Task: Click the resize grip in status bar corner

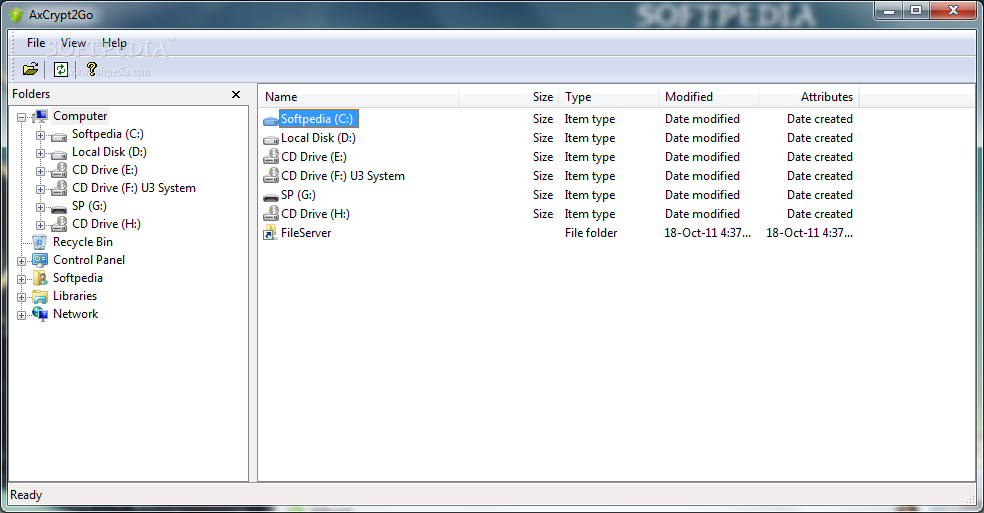Action: 971,499
